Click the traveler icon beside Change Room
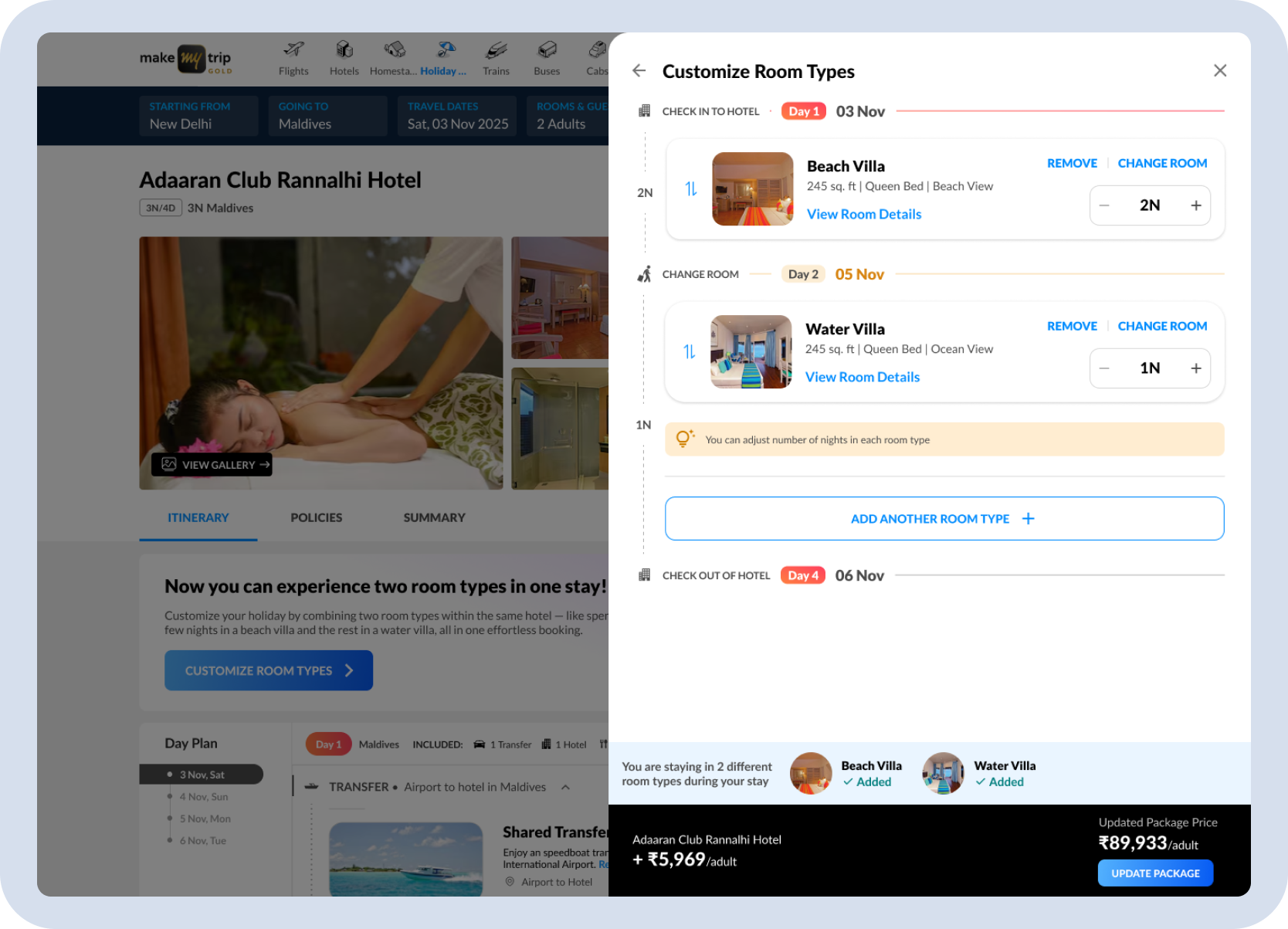Image resolution: width=1288 pixels, height=929 pixels. click(644, 274)
